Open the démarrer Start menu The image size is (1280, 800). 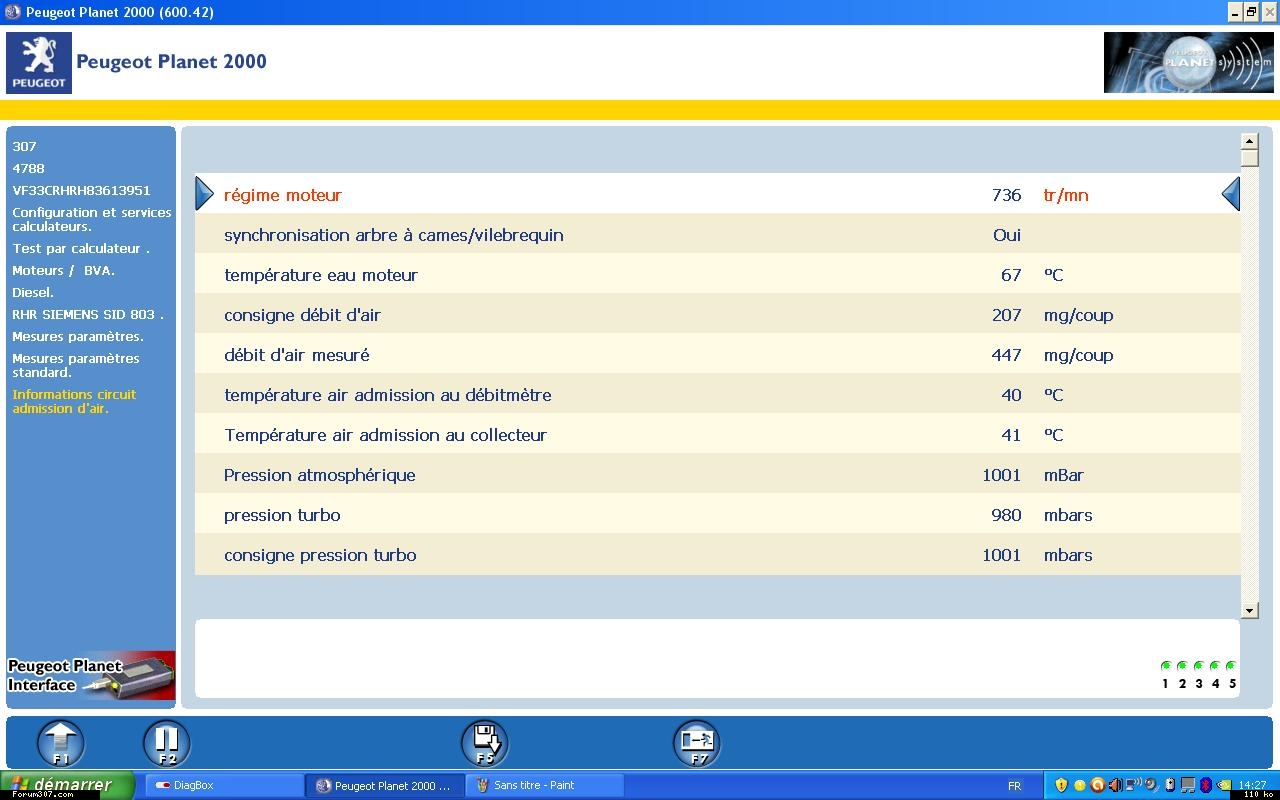coord(67,785)
